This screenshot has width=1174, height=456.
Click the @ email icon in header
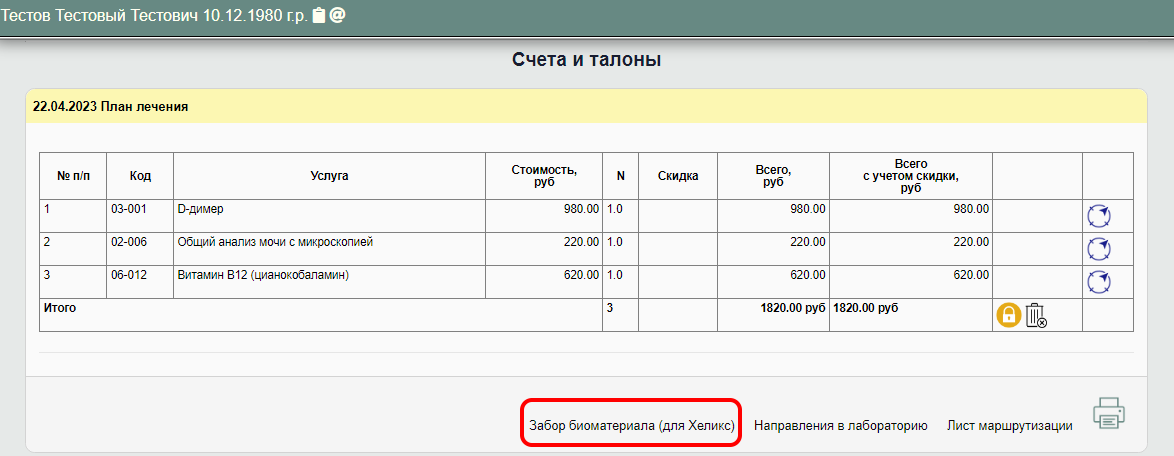click(x=337, y=16)
